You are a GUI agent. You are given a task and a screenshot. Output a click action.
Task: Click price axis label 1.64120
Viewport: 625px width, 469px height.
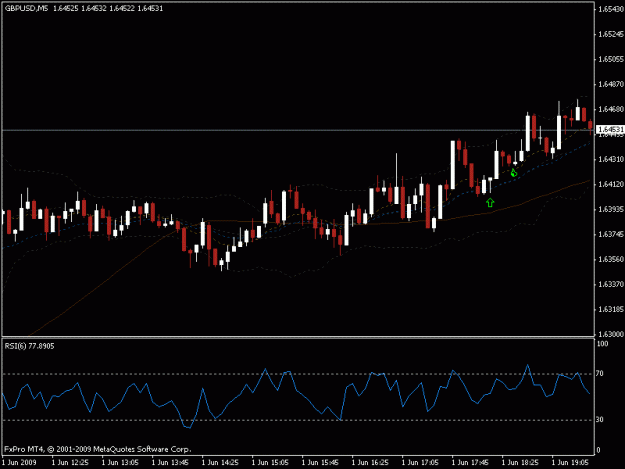pos(611,184)
